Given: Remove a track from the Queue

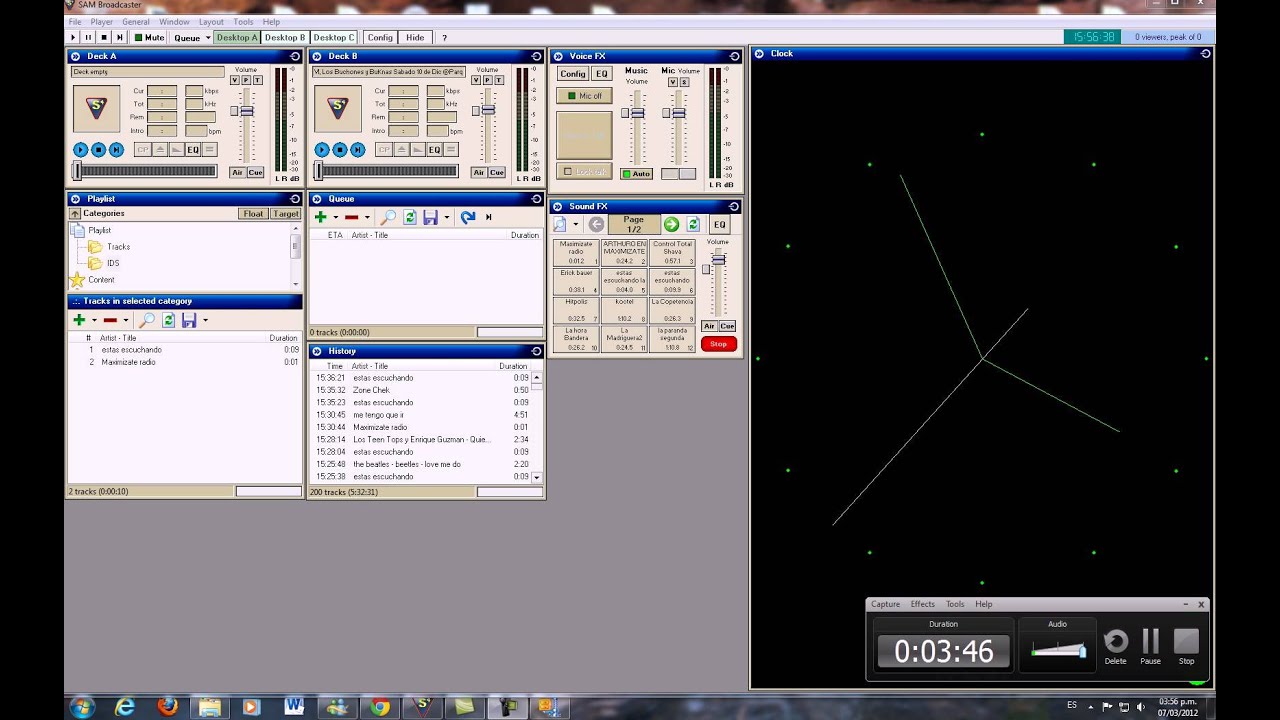Looking at the screenshot, I should pos(351,217).
